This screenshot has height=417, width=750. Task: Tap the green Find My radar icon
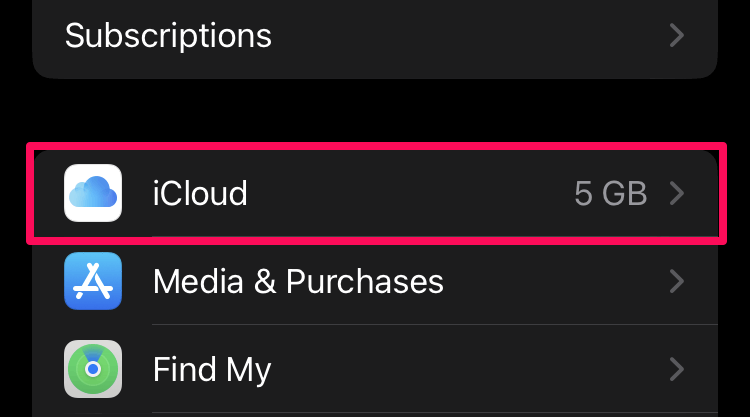93,369
